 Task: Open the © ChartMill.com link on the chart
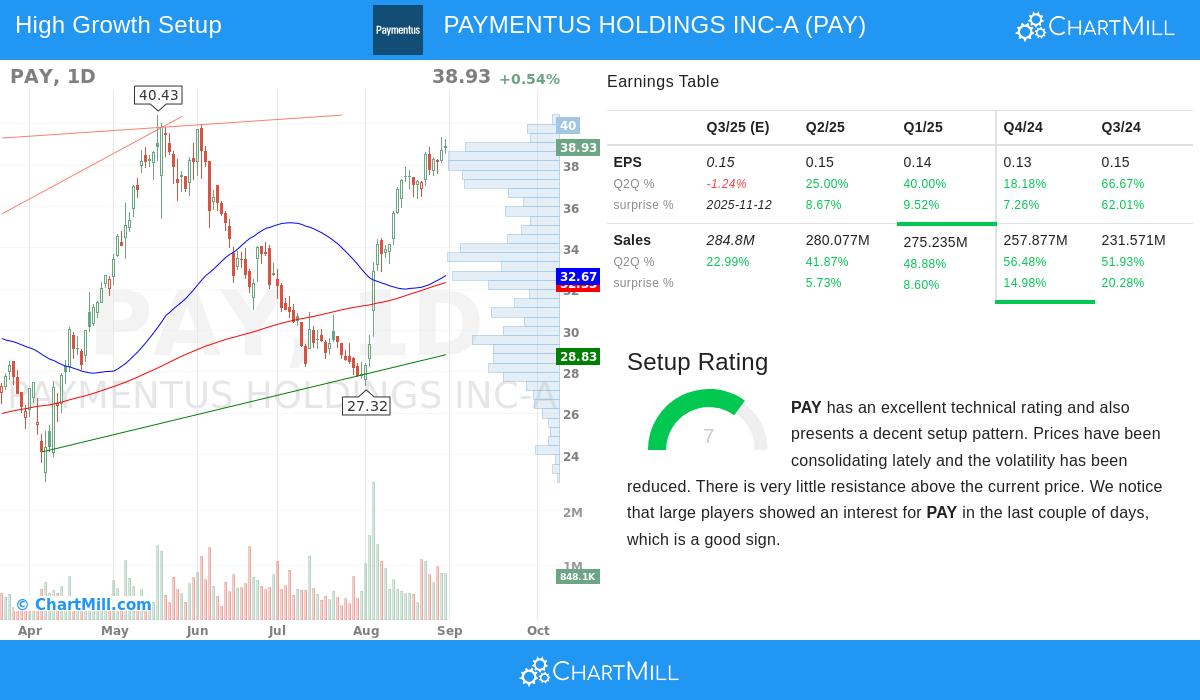pos(83,604)
